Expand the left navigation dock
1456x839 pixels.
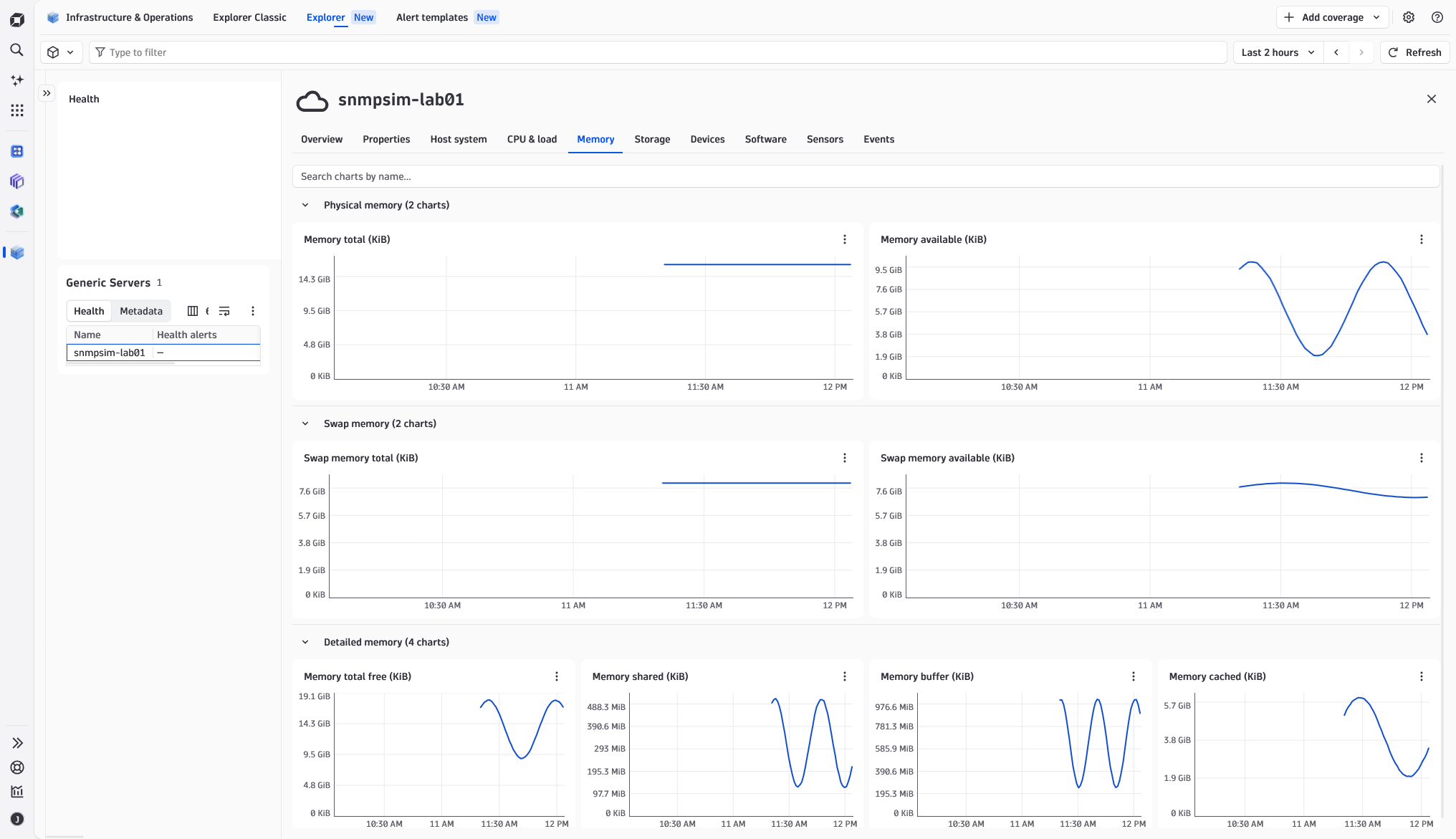[17, 743]
